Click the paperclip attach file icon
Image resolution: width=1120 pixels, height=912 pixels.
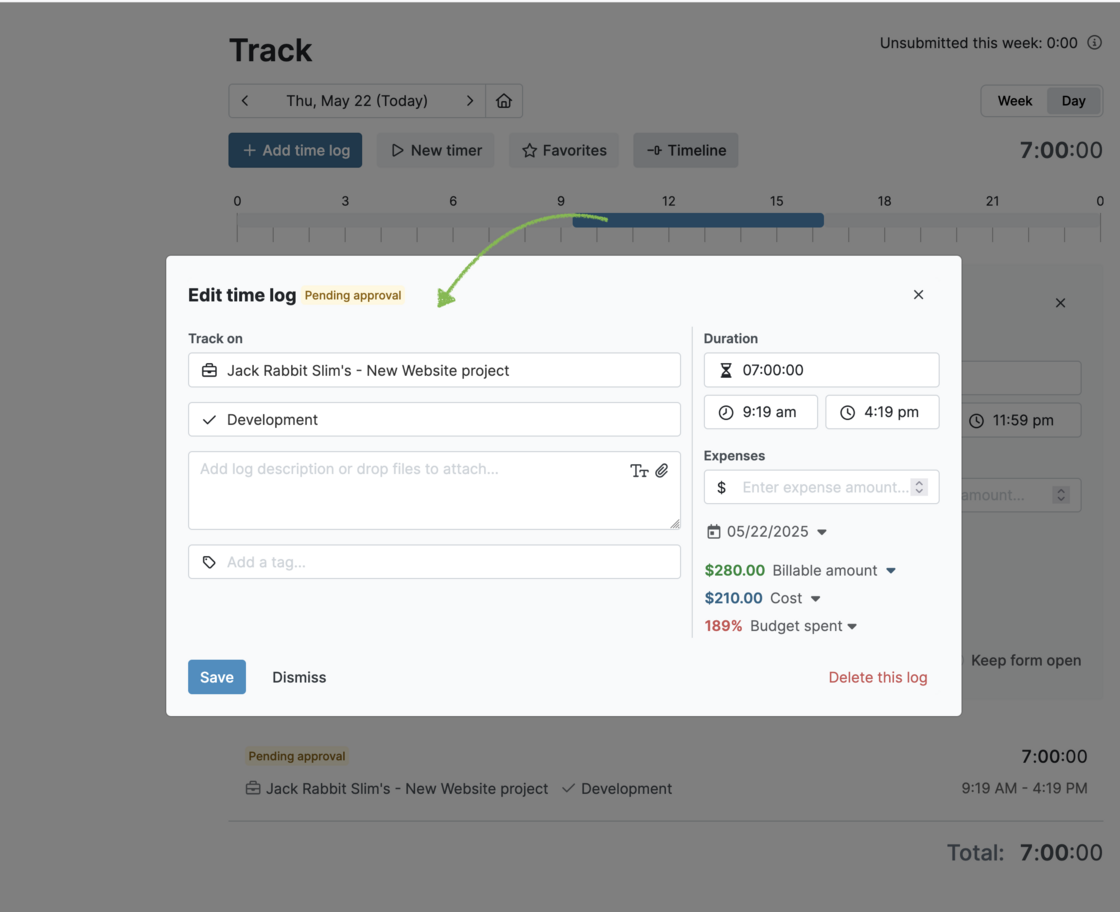pos(662,470)
